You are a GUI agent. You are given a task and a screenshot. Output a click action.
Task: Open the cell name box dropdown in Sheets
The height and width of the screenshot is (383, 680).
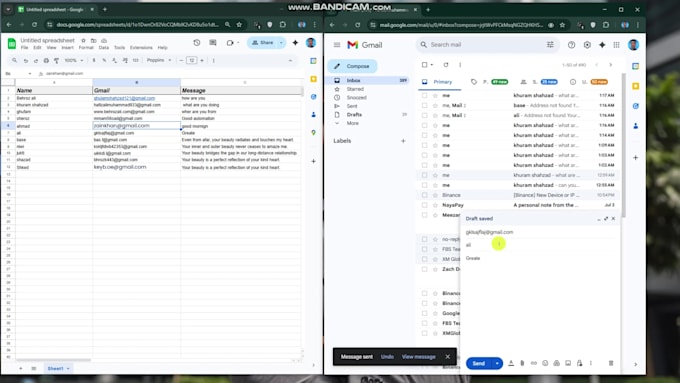(x=29, y=74)
